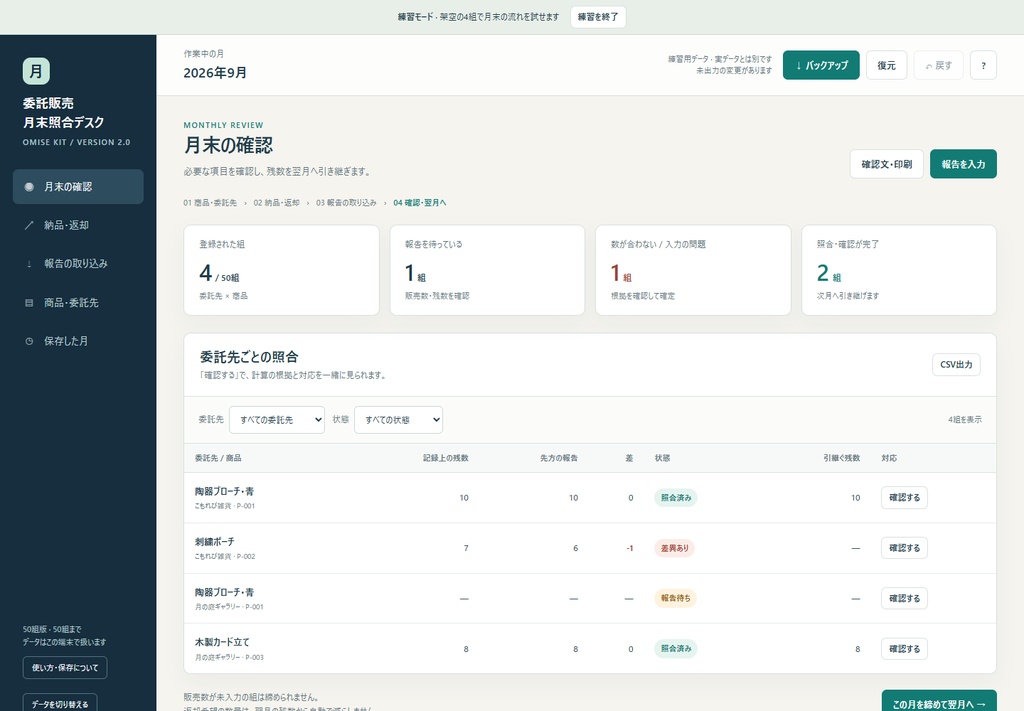
Task: Click the 引継ぐ残数 column header
Action: [841, 458]
